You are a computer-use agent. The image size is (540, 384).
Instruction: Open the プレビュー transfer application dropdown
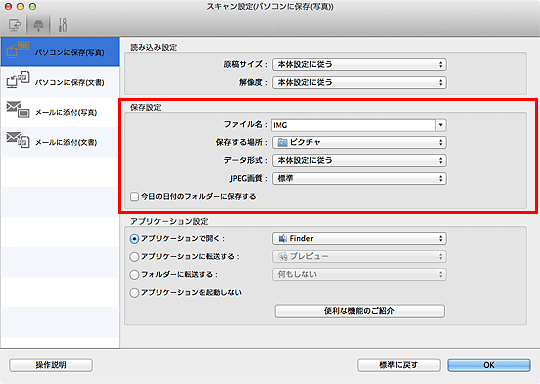click(x=359, y=256)
